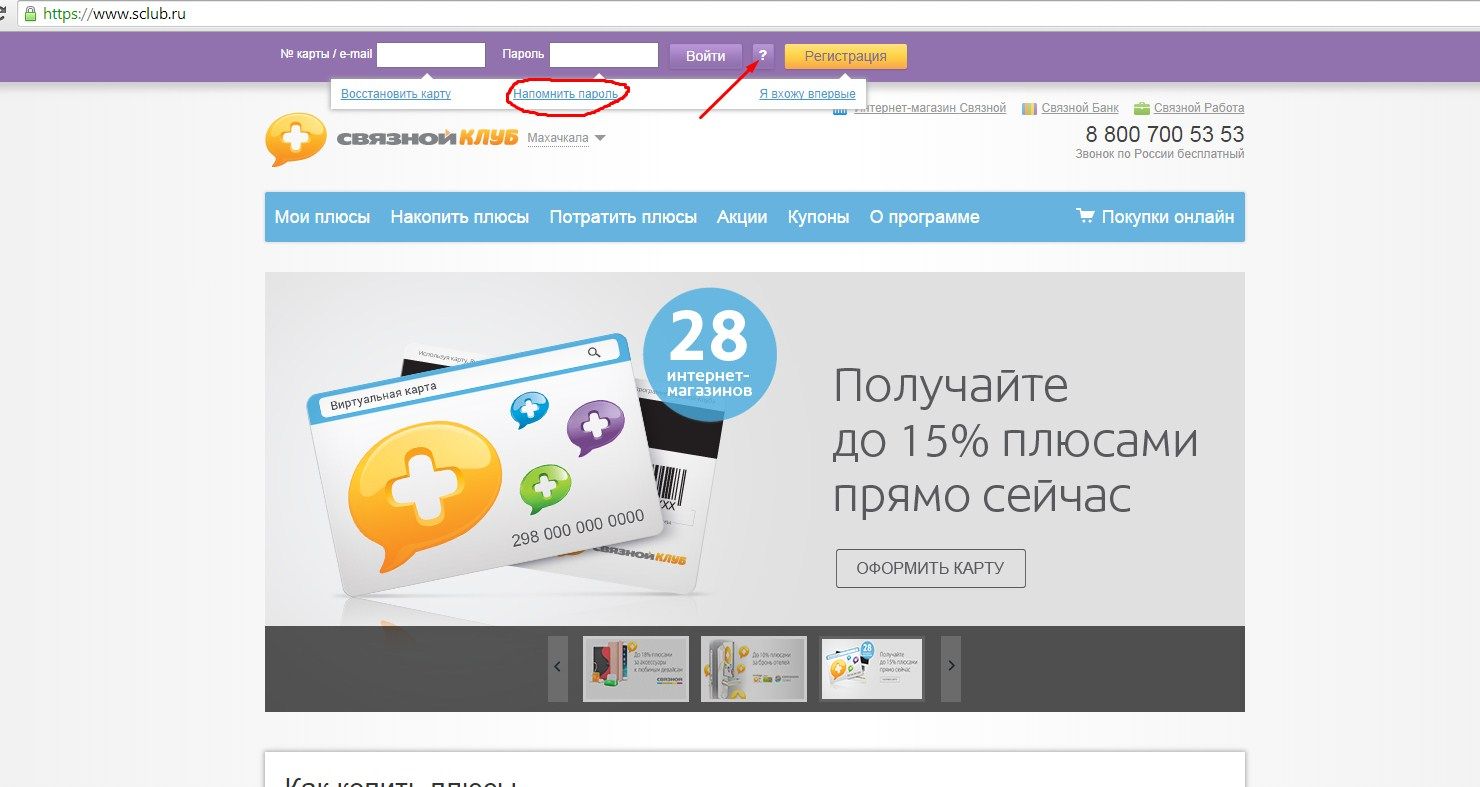Click the Регистрация button
1480x787 pixels.
[x=846, y=56]
